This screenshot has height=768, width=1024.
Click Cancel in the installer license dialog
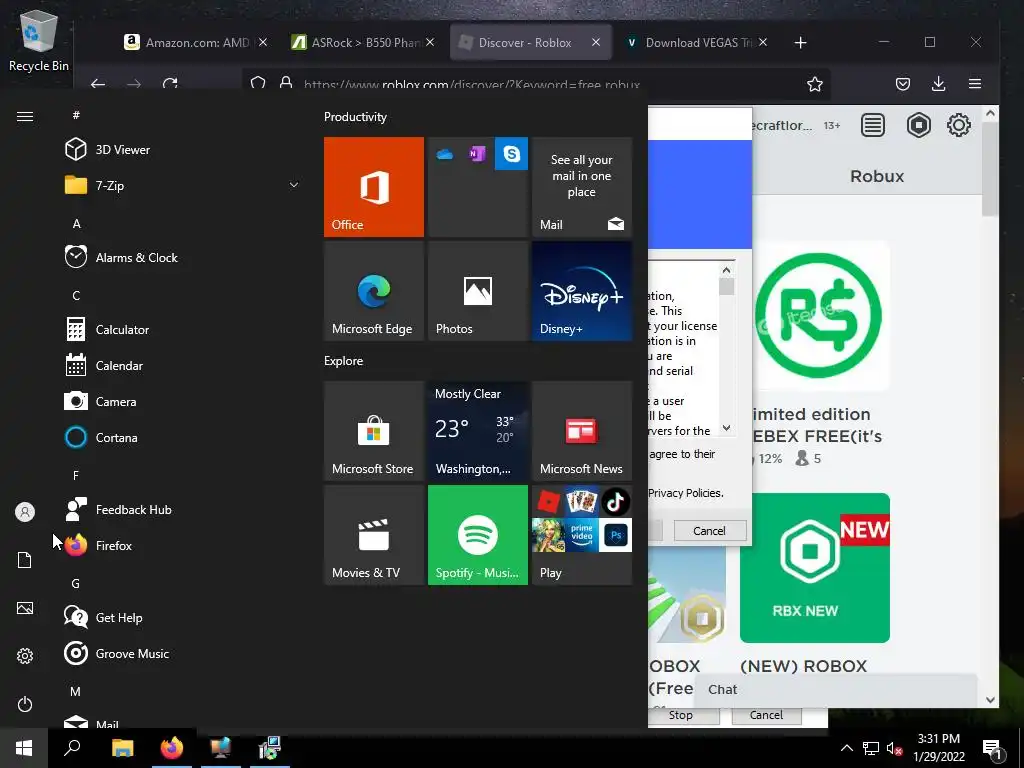(709, 530)
